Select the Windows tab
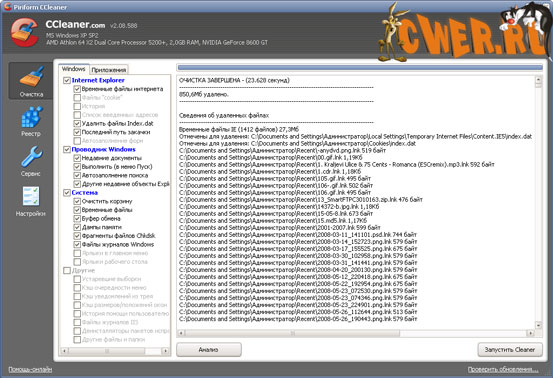 click(x=74, y=69)
